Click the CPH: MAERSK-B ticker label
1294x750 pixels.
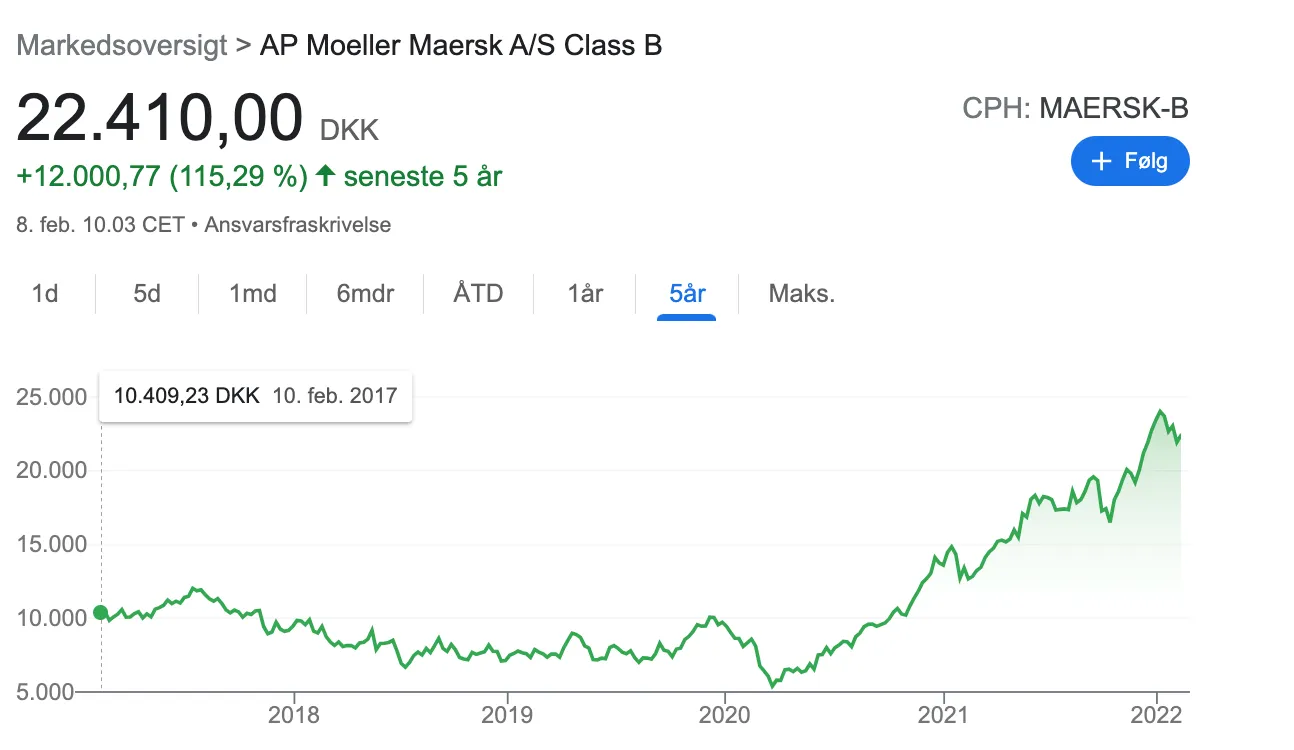click(x=1075, y=108)
